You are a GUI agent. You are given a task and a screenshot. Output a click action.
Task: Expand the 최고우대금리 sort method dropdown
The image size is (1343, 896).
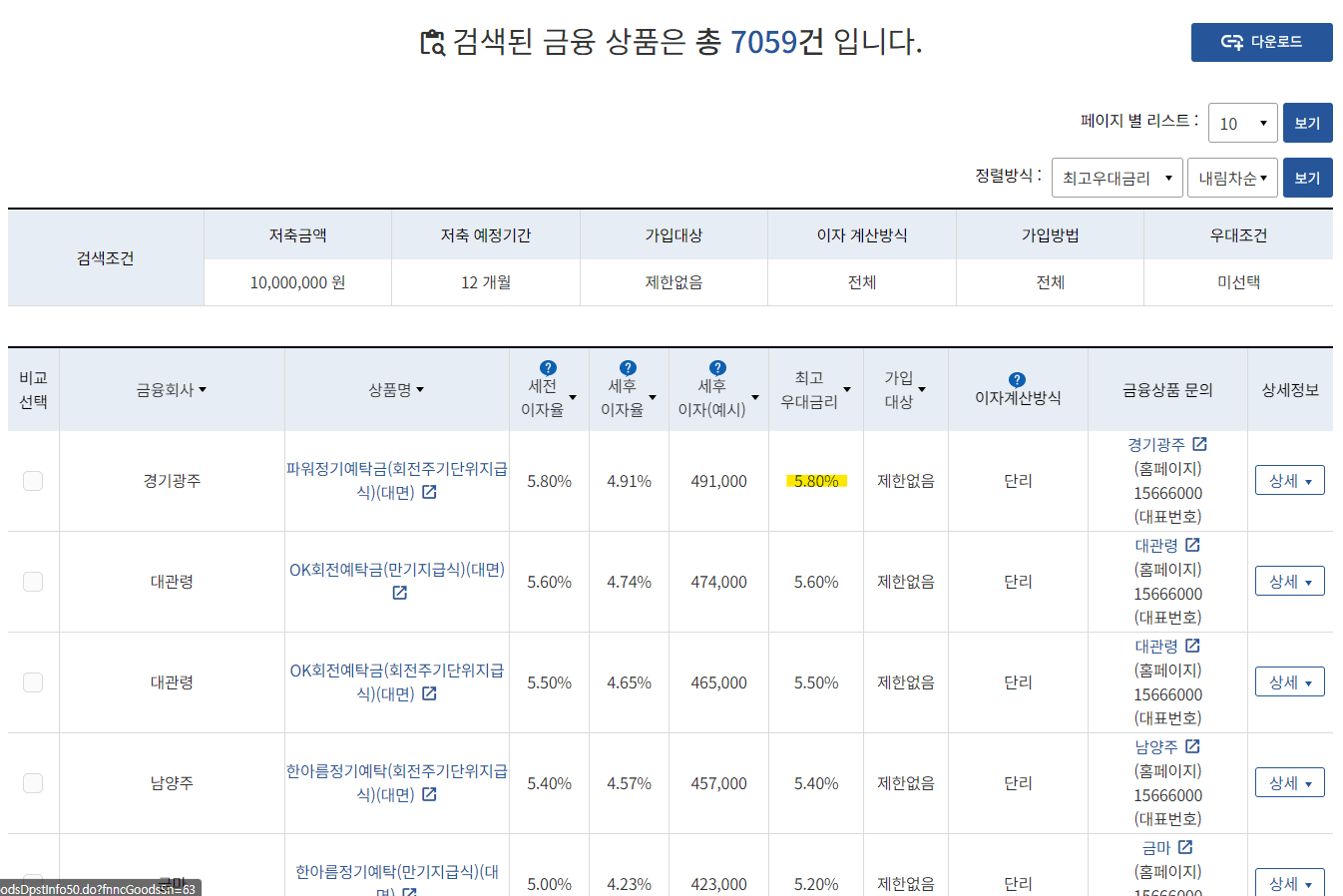(1117, 177)
